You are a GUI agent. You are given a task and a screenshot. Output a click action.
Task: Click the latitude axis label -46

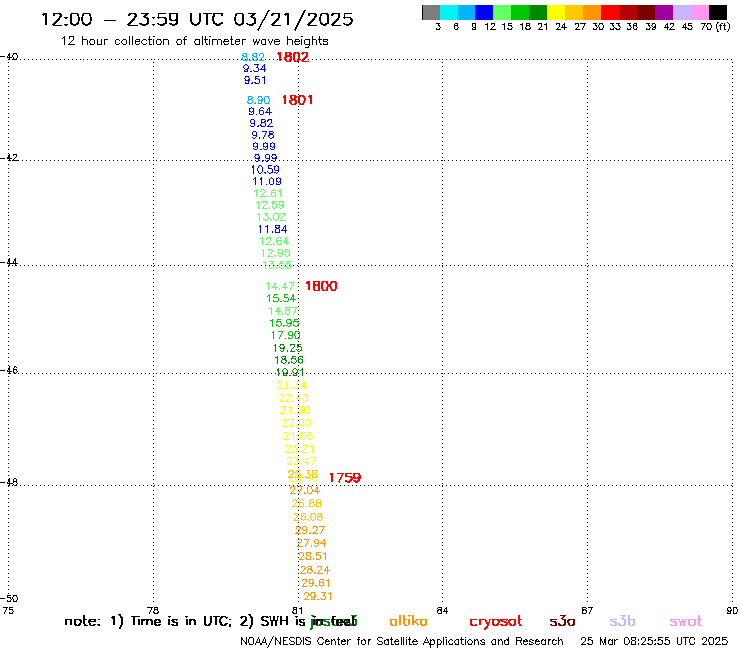[9, 370]
